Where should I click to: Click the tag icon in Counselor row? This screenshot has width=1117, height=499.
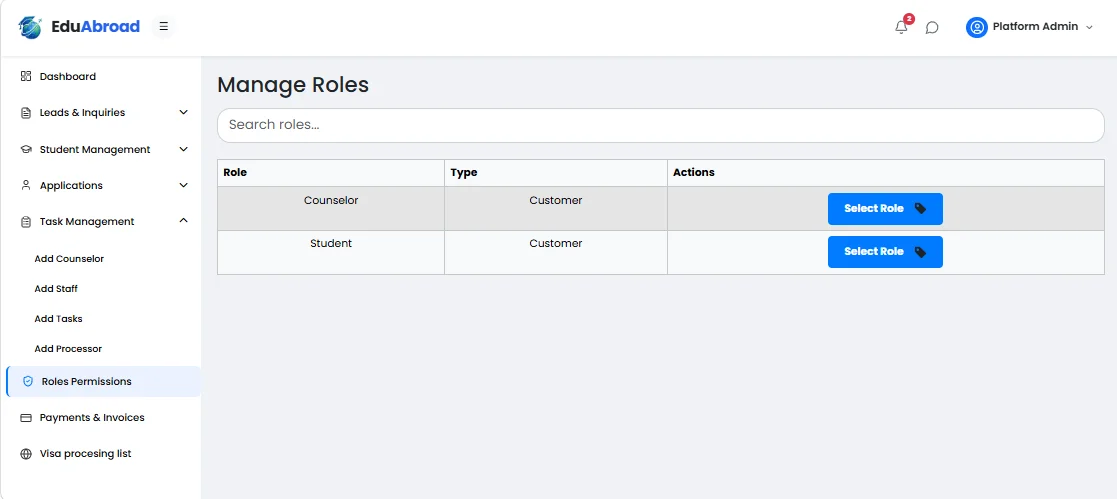920,209
